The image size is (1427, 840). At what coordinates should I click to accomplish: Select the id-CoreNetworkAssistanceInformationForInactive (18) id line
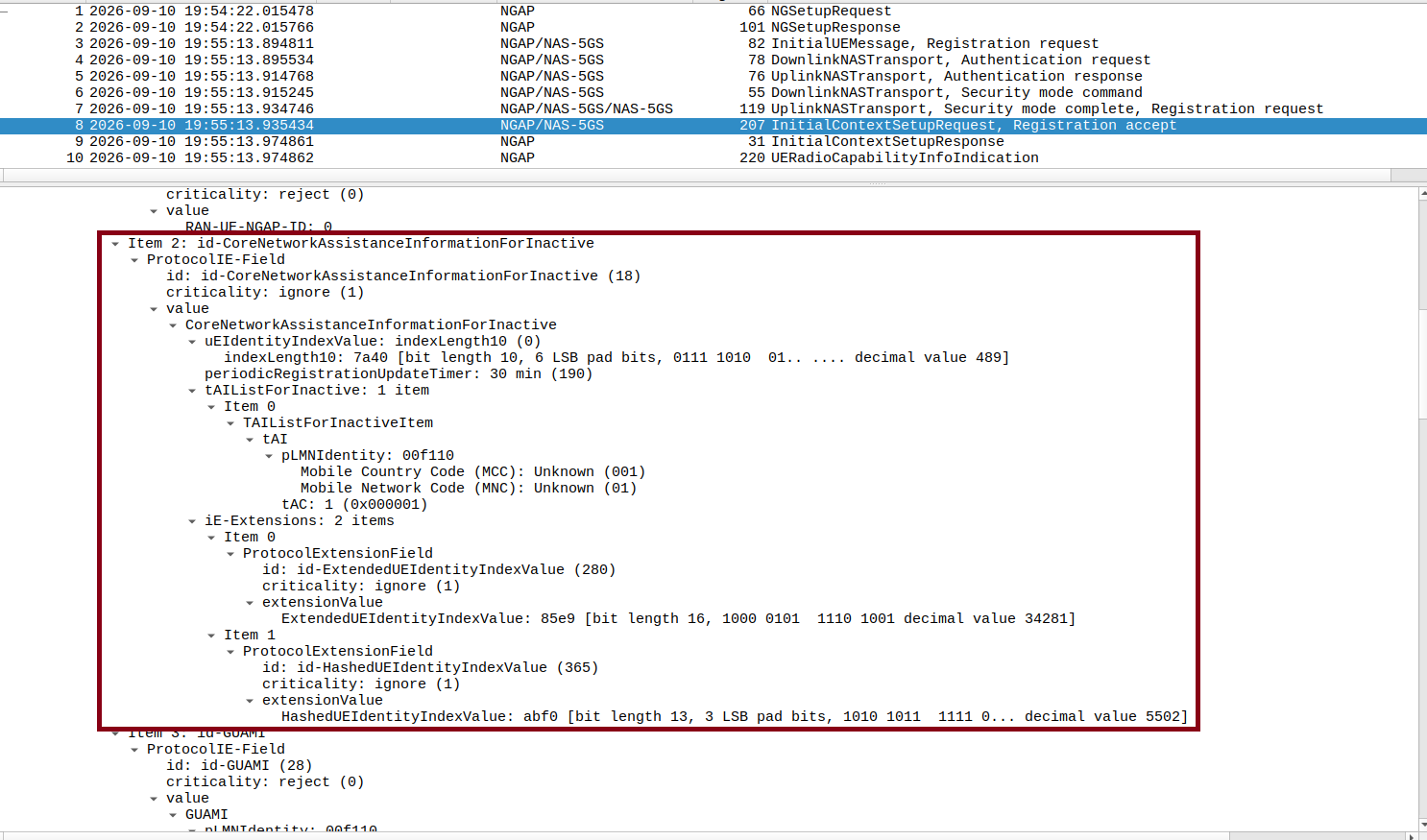403,276
